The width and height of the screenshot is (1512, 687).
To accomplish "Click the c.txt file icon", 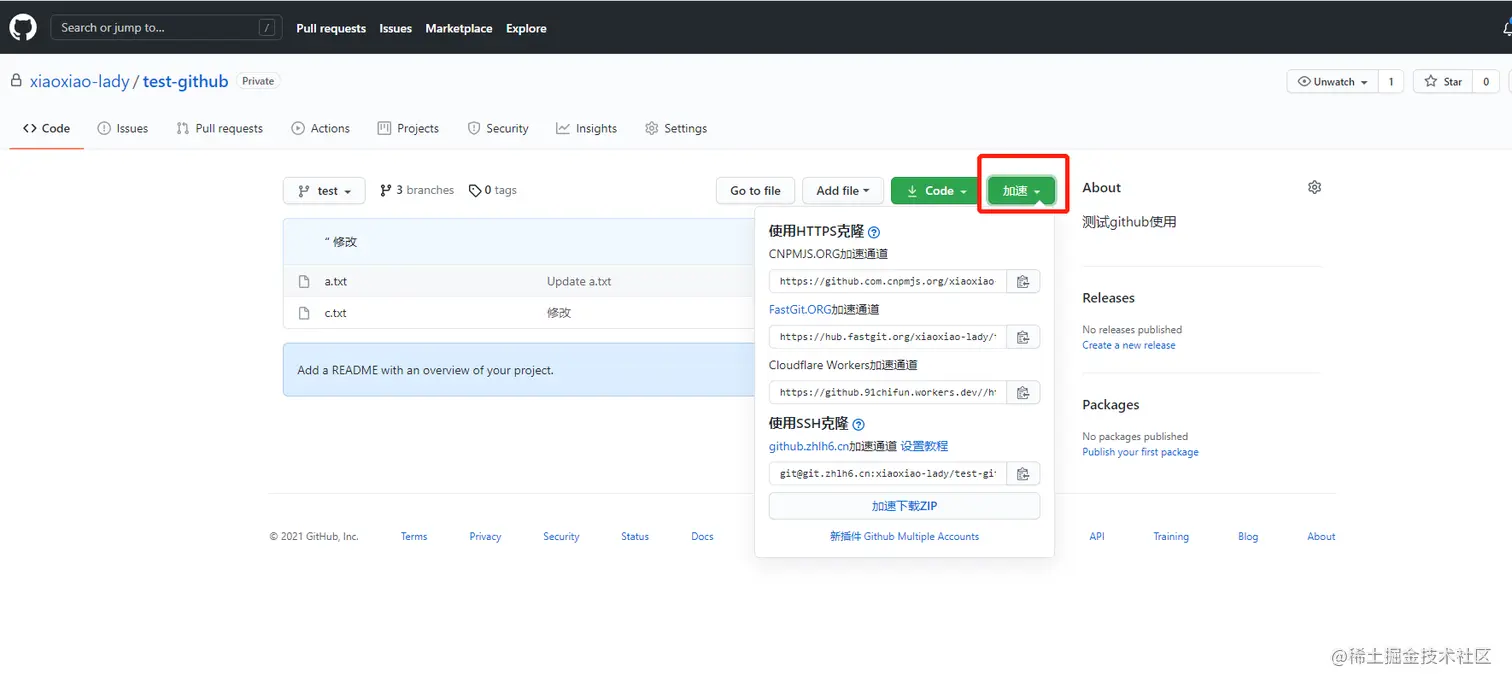I will click(304, 313).
